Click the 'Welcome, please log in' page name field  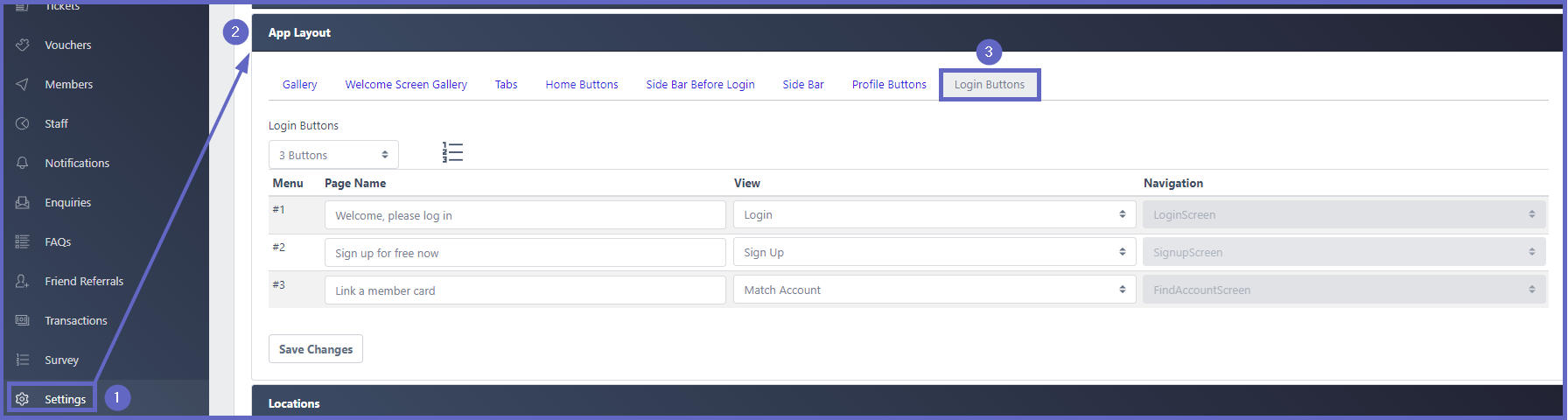(x=524, y=215)
